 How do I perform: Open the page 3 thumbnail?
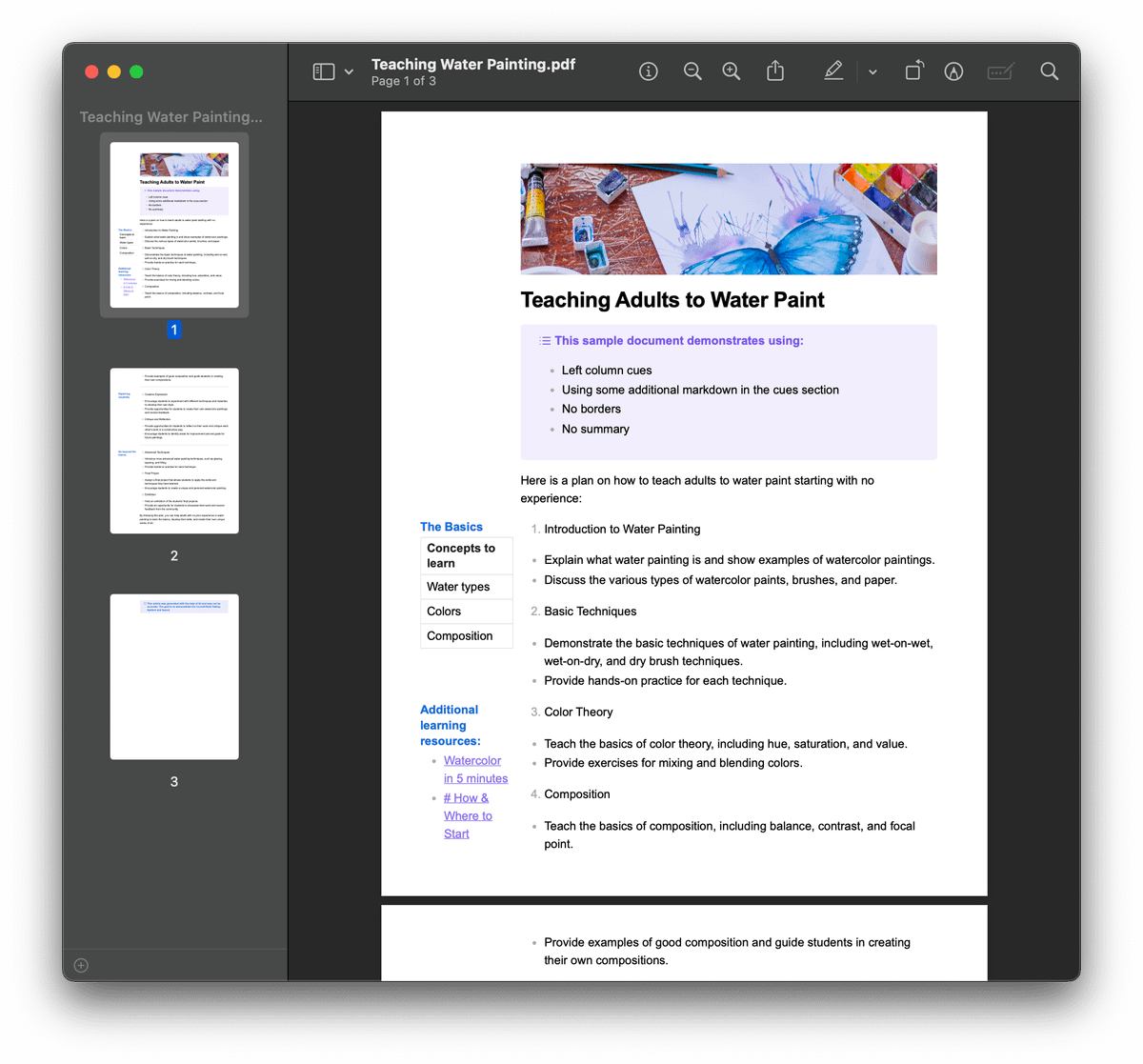(174, 676)
